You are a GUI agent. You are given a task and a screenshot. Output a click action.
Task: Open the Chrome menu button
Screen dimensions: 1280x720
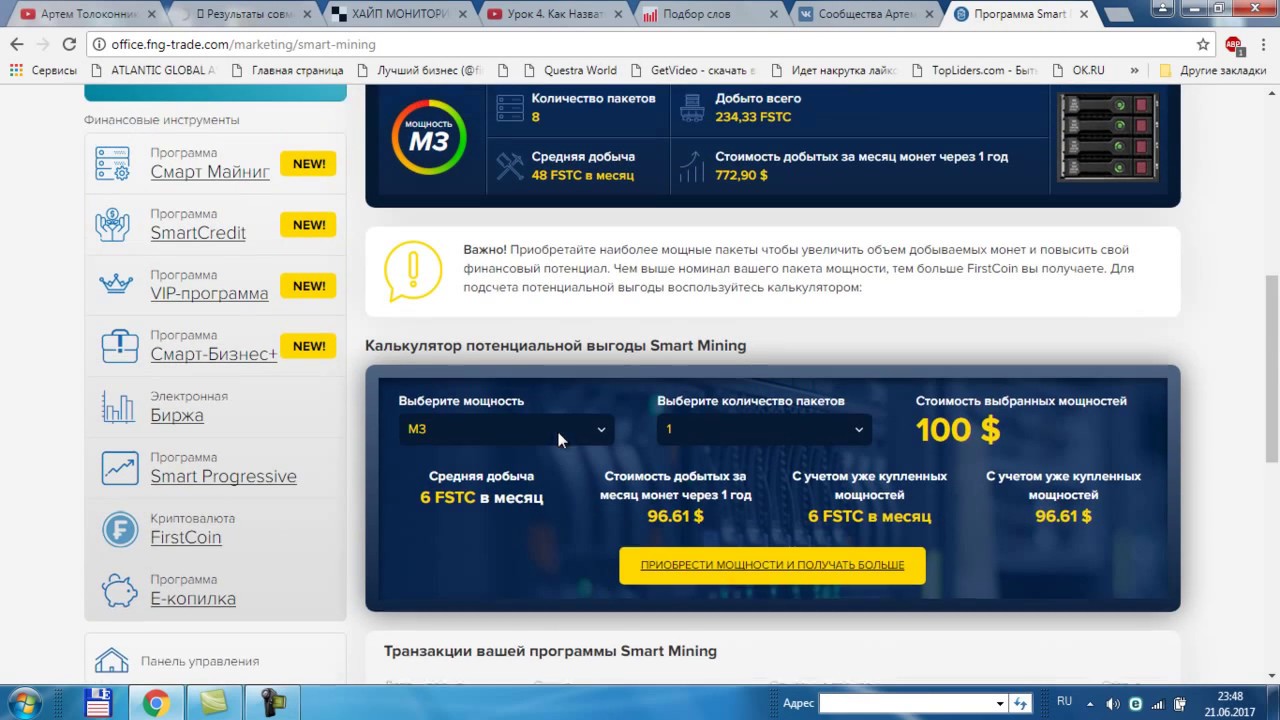pyautogui.click(x=1262, y=44)
